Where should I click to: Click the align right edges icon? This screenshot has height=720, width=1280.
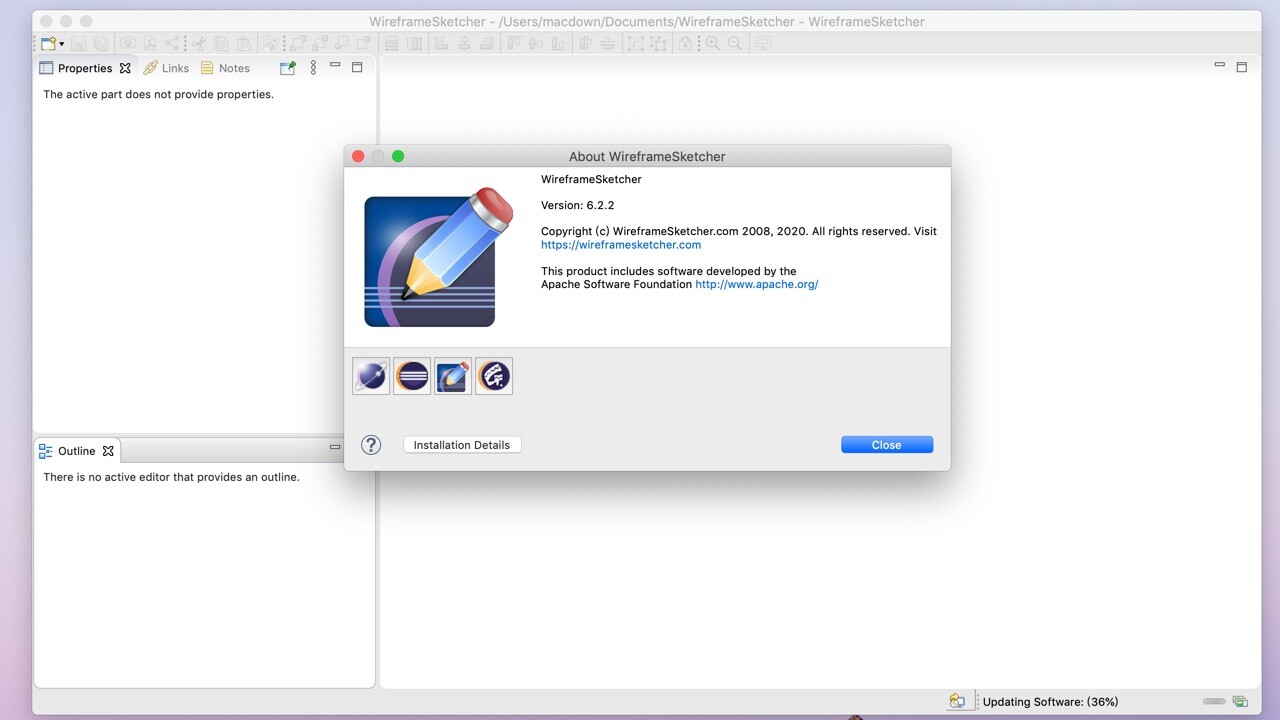point(487,43)
